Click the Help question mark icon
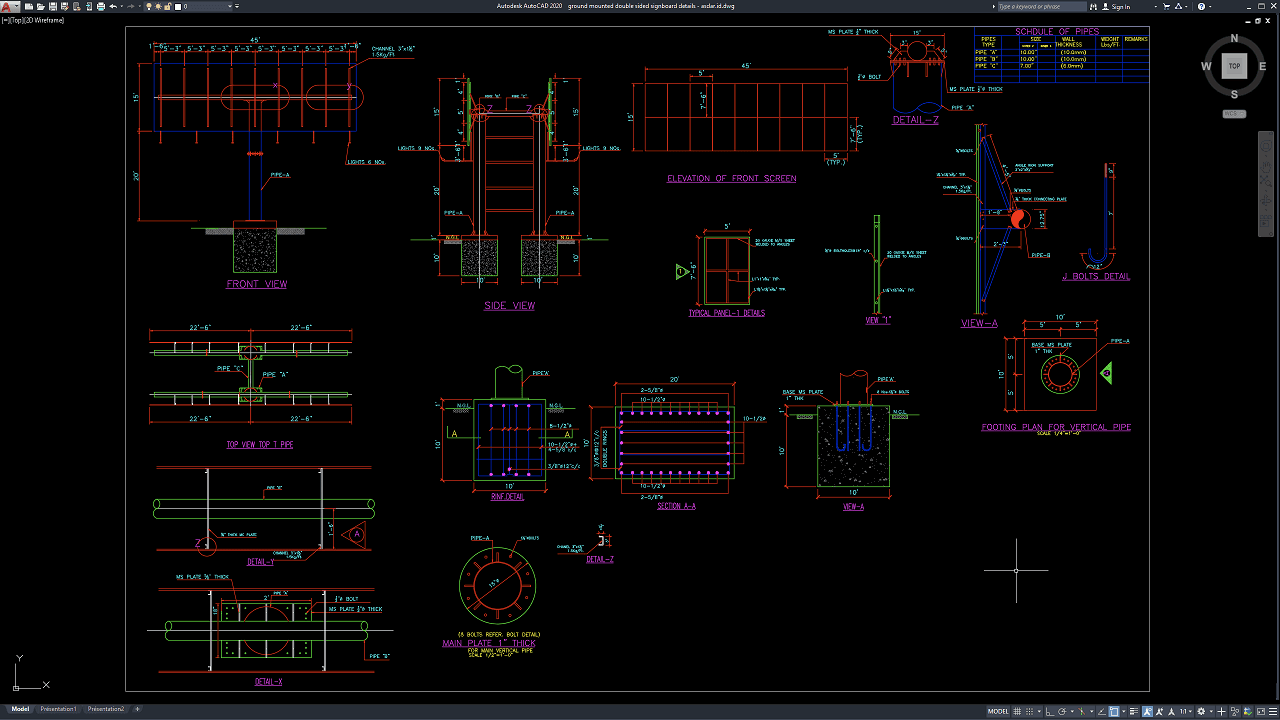 pyautogui.click(x=1201, y=6)
